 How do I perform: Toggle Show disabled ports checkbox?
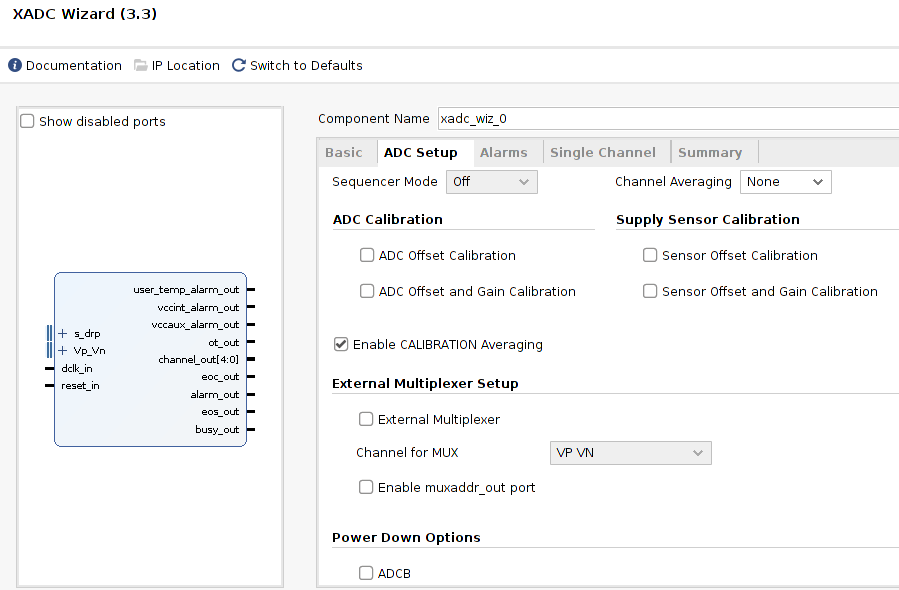pos(27,121)
